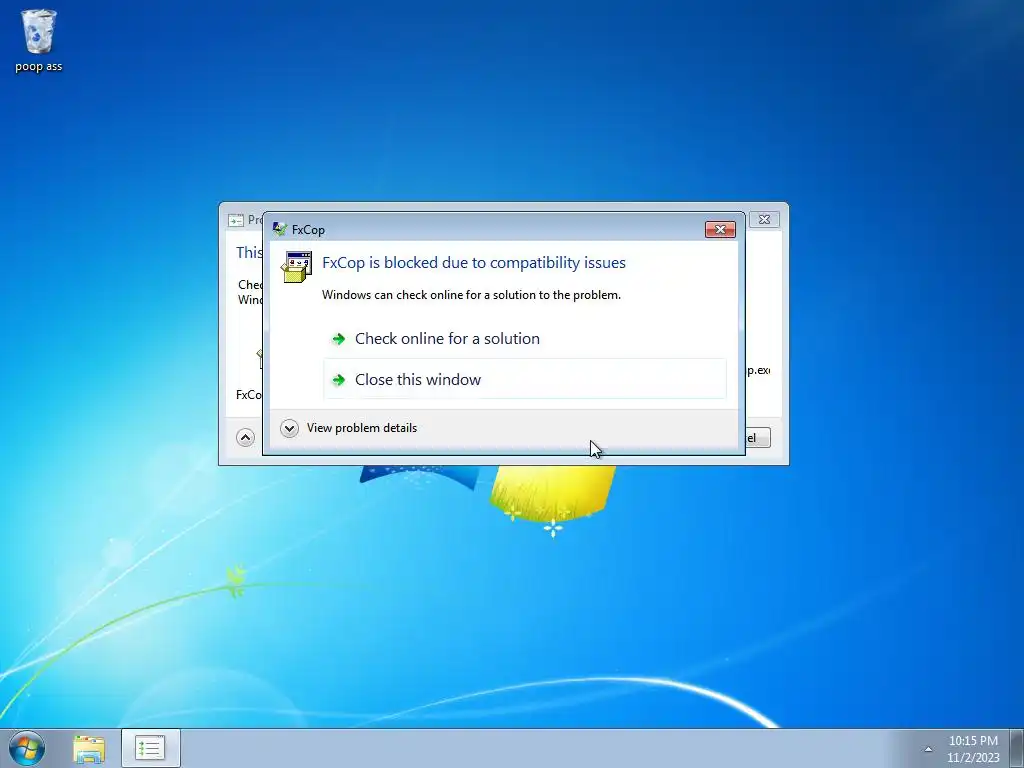This screenshot has width=1024, height=768.
Task: Close the FxCop dialog with red X
Action: (720, 229)
